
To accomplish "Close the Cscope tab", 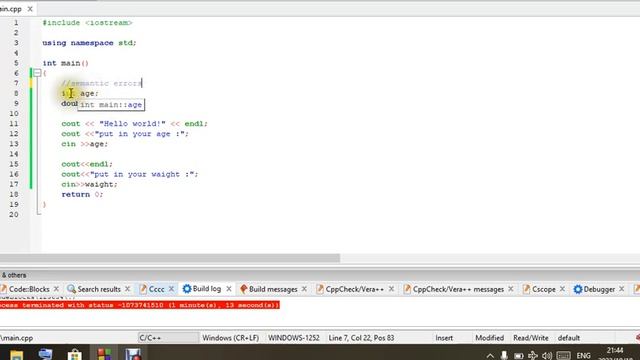I will 562,289.
